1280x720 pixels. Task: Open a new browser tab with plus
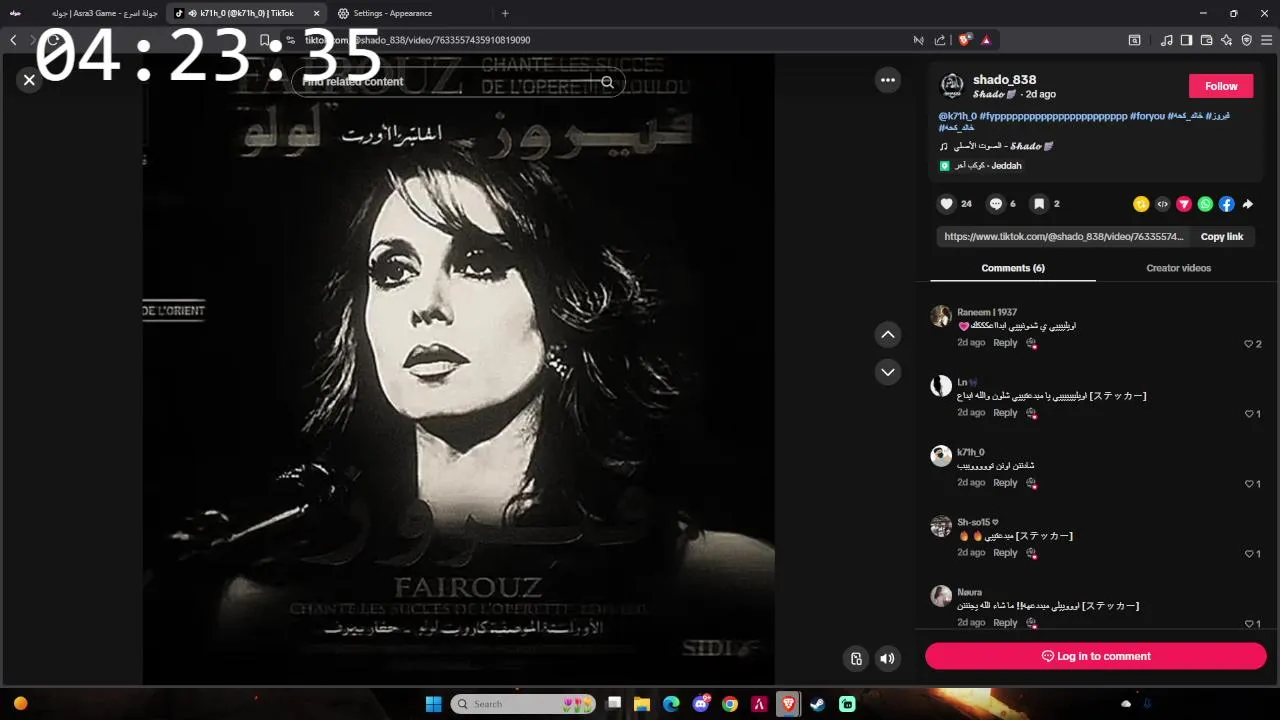point(505,13)
